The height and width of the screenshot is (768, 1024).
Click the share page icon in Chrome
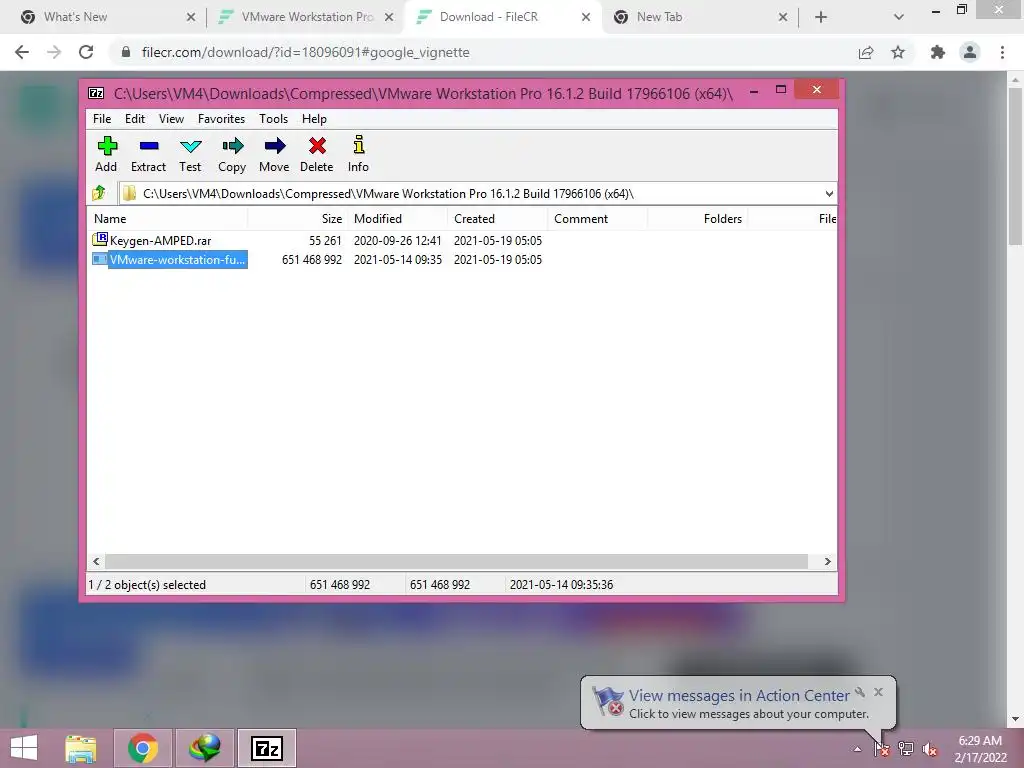pos(866,52)
